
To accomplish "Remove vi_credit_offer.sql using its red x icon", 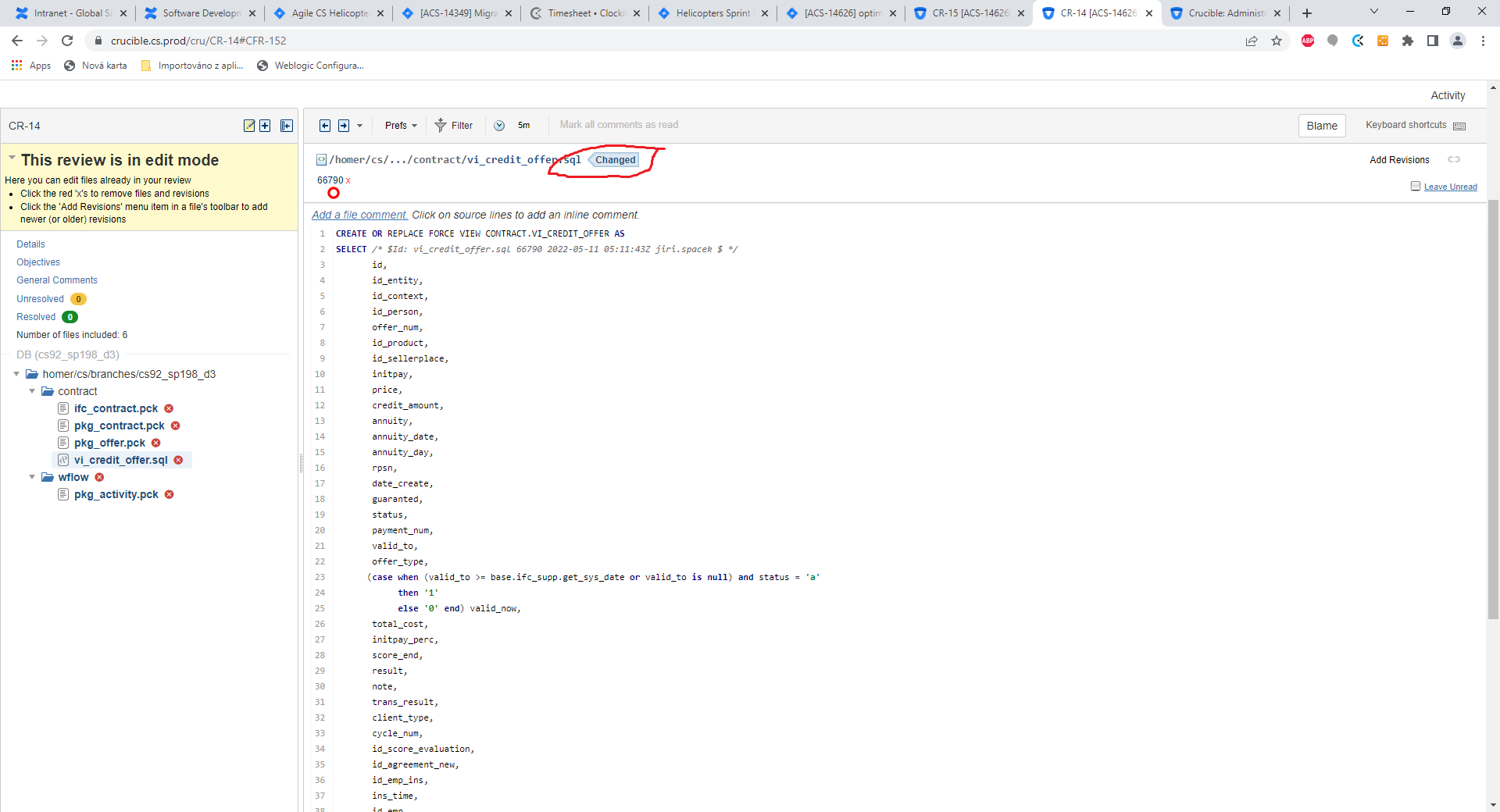I will click(179, 460).
